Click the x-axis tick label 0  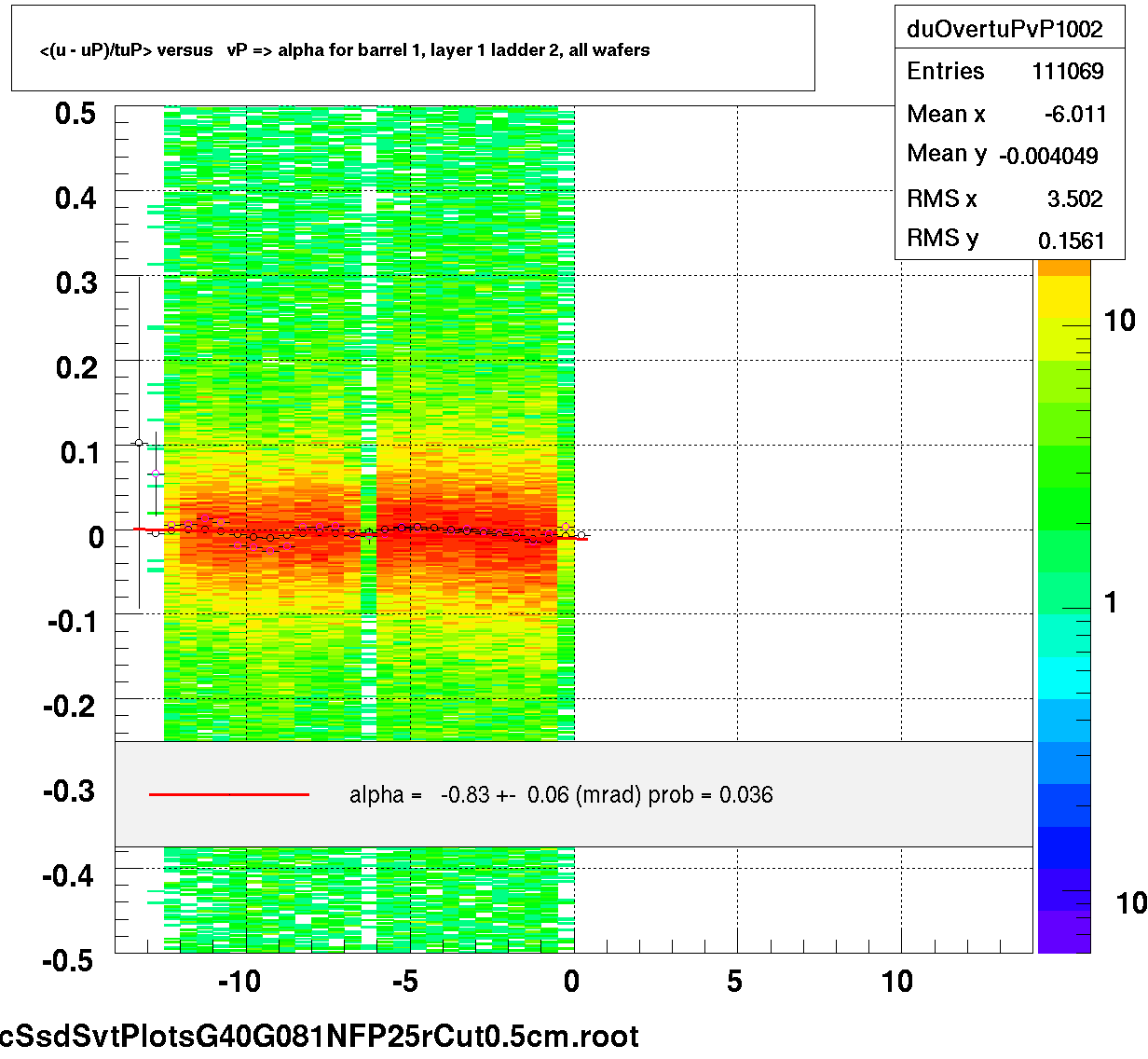tap(571, 982)
